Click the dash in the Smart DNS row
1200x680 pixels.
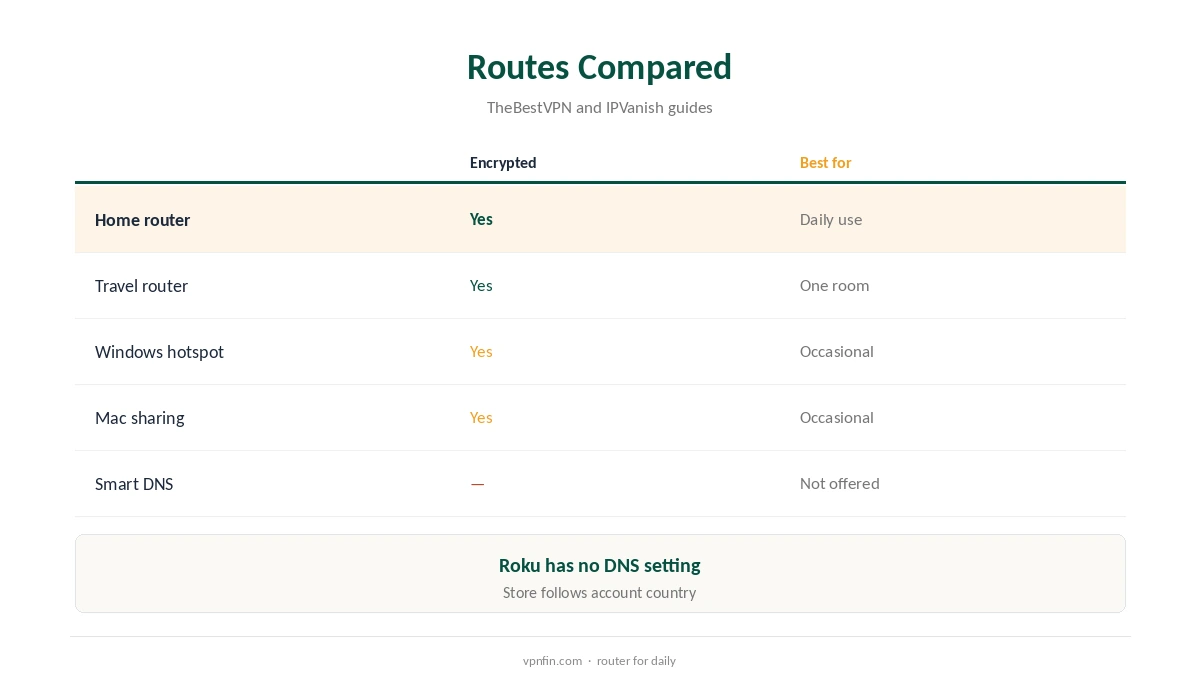(477, 484)
